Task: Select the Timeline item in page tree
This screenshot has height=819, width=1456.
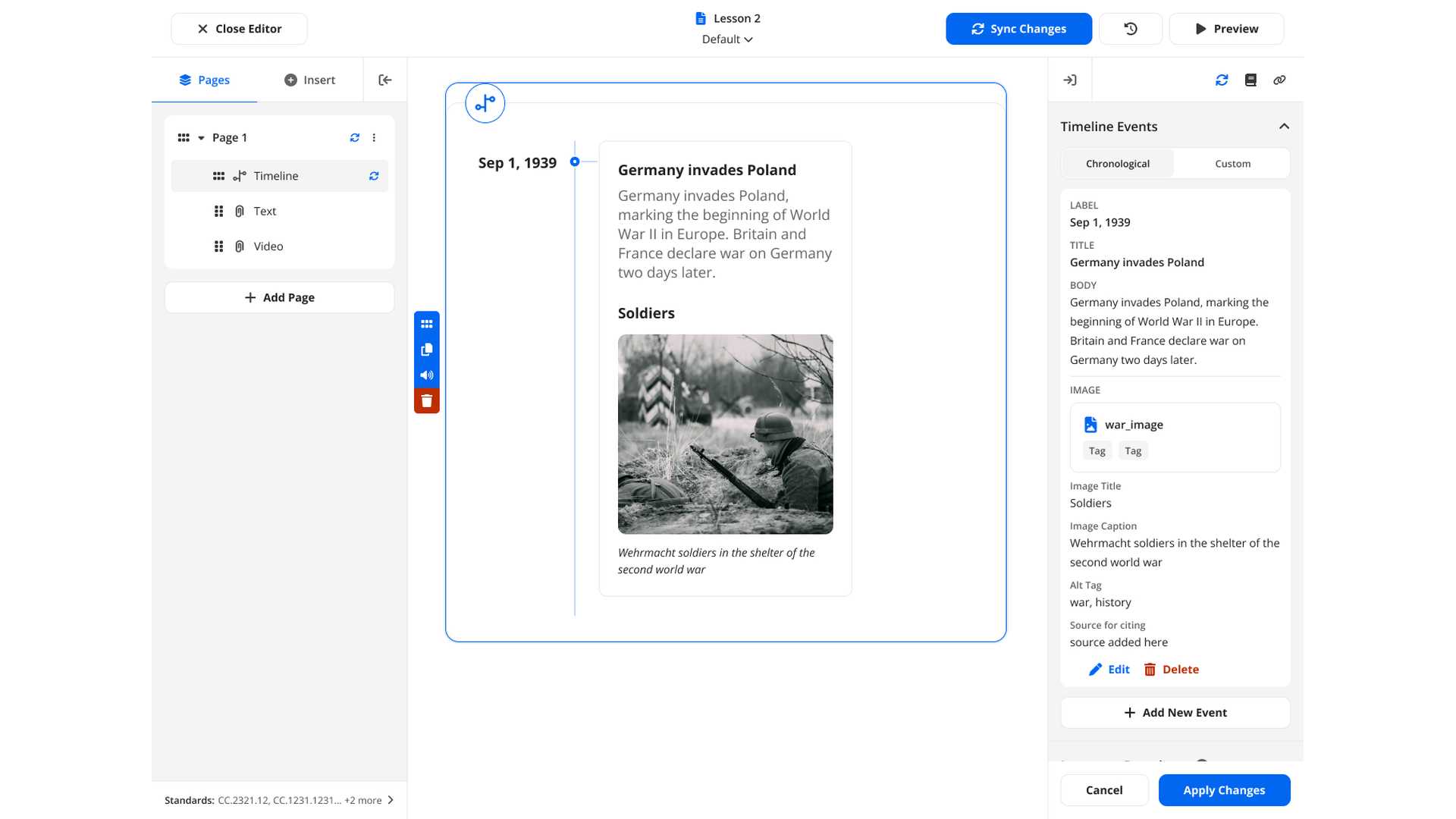Action: pyautogui.click(x=279, y=176)
